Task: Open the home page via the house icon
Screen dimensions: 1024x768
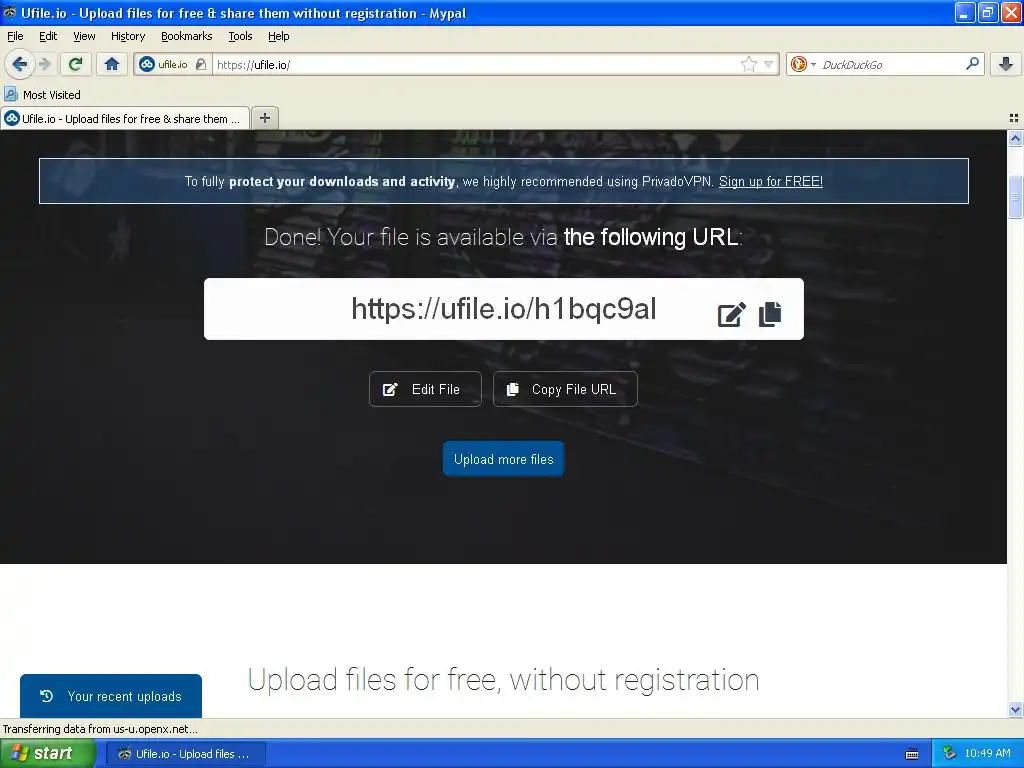Action: click(x=112, y=64)
